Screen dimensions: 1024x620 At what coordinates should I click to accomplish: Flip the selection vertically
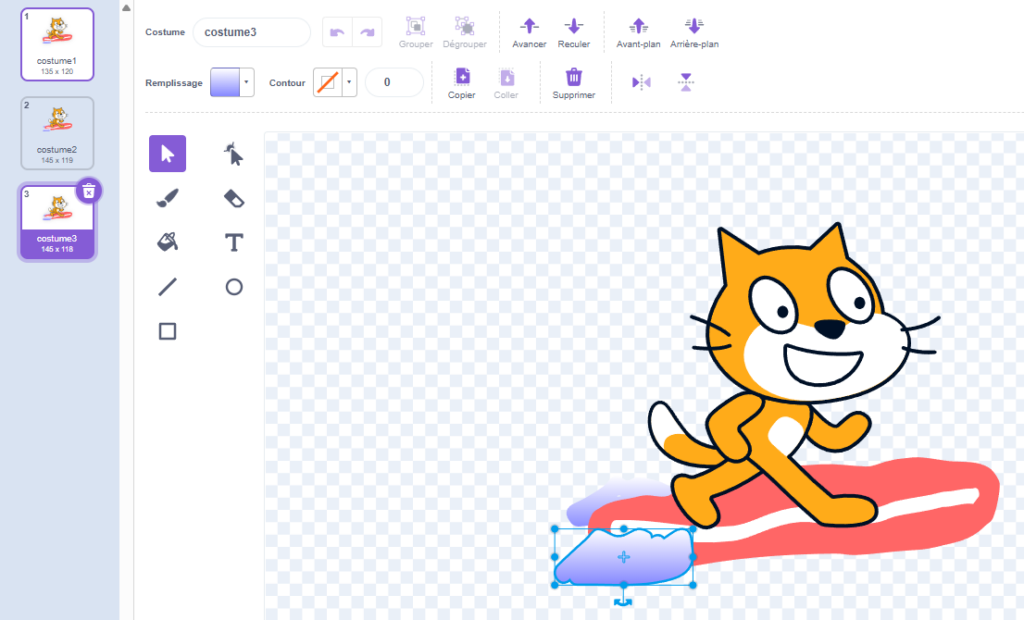point(686,82)
